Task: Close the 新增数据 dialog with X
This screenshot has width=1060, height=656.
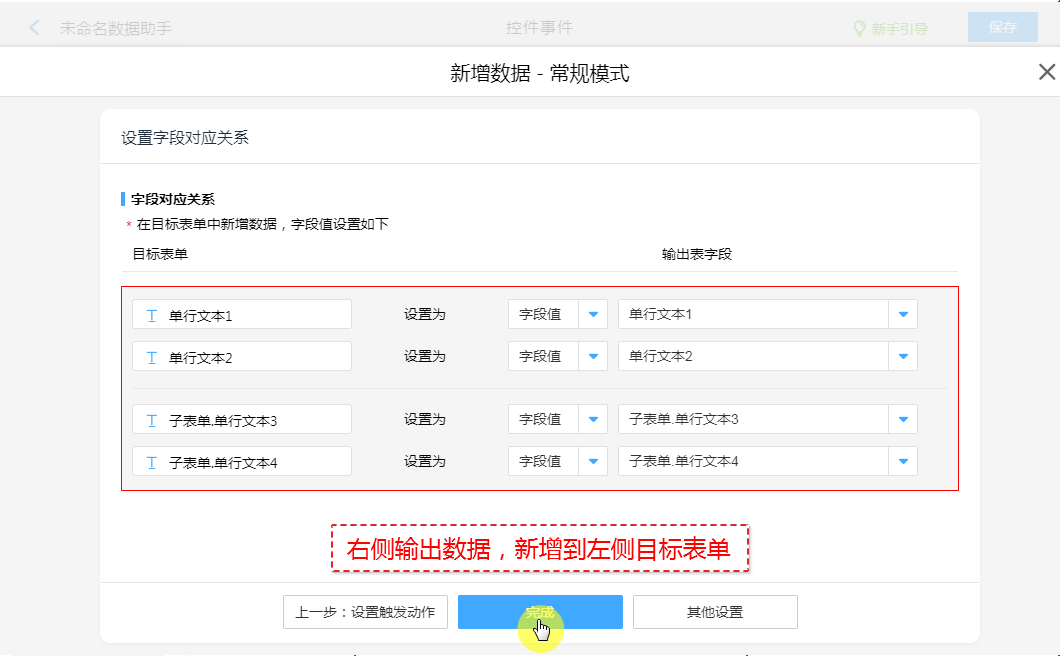Action: (1046, 72)
